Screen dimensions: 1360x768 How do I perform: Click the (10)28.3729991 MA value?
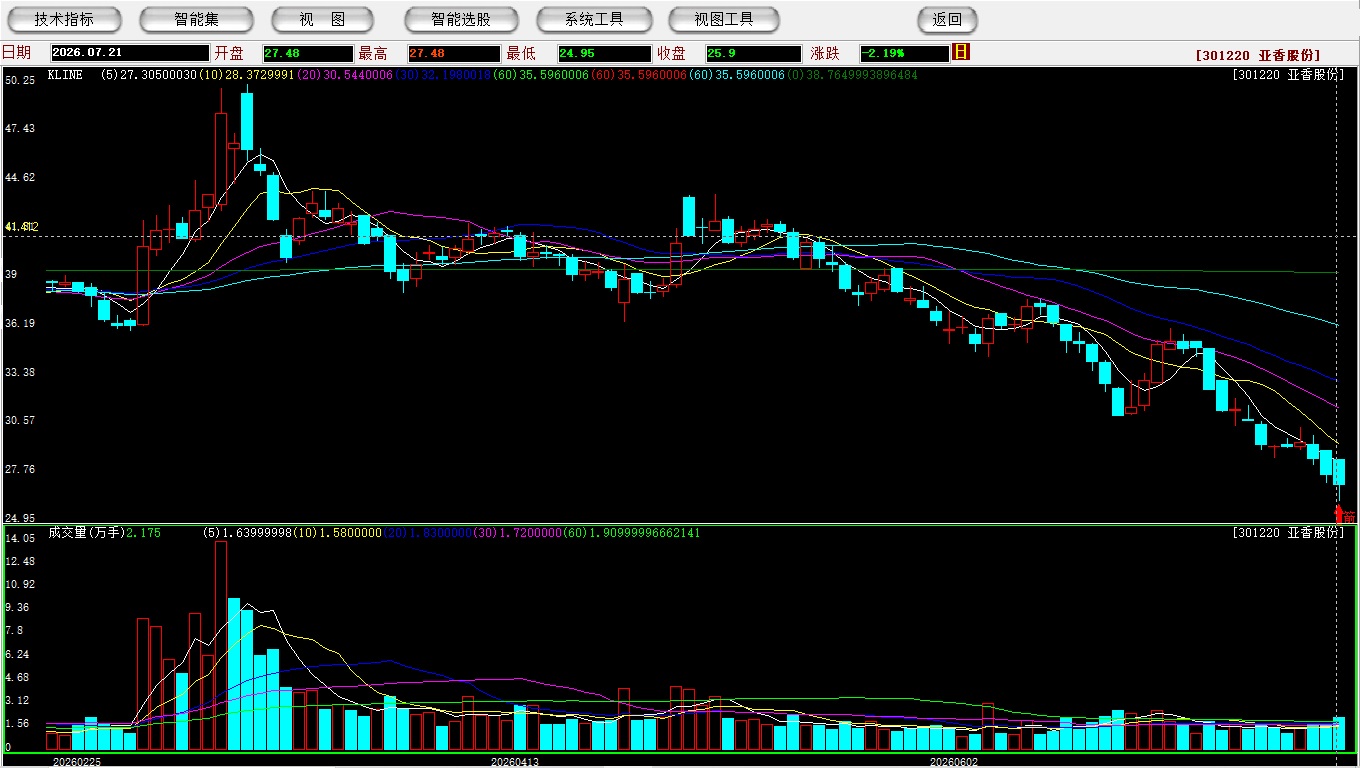[x=246, y=75]
